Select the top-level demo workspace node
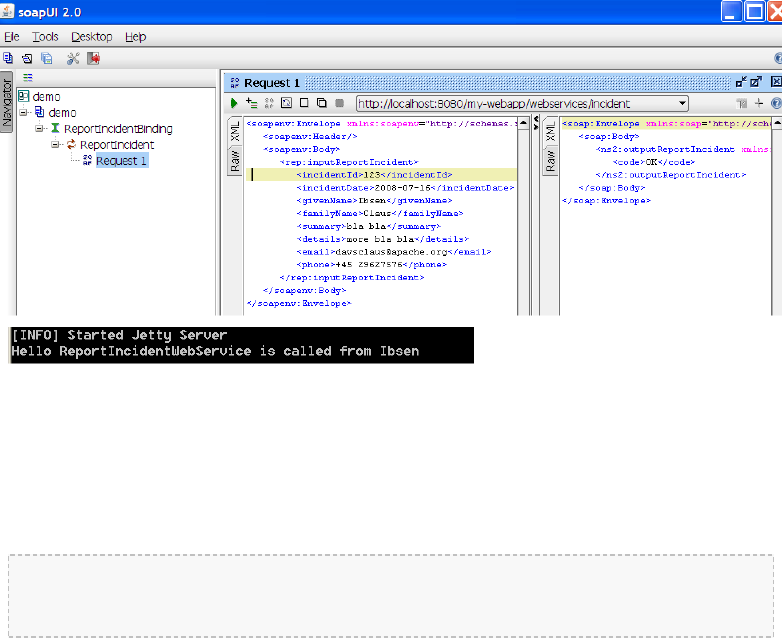This screenshot has height=638, width=782. click(x=46, y=96)
